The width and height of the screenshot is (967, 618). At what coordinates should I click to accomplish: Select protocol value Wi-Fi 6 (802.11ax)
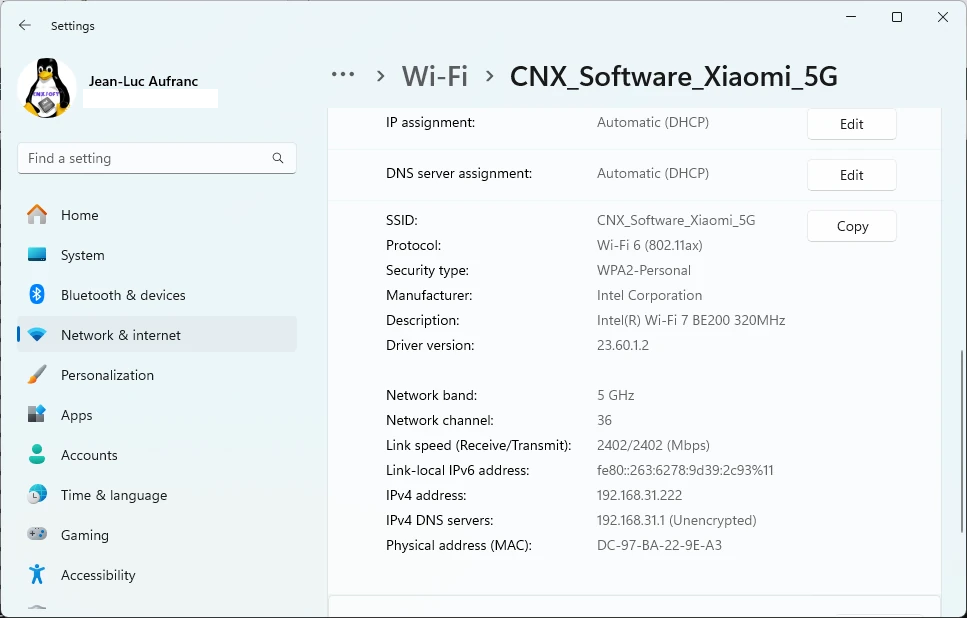[x=649, y=245]
